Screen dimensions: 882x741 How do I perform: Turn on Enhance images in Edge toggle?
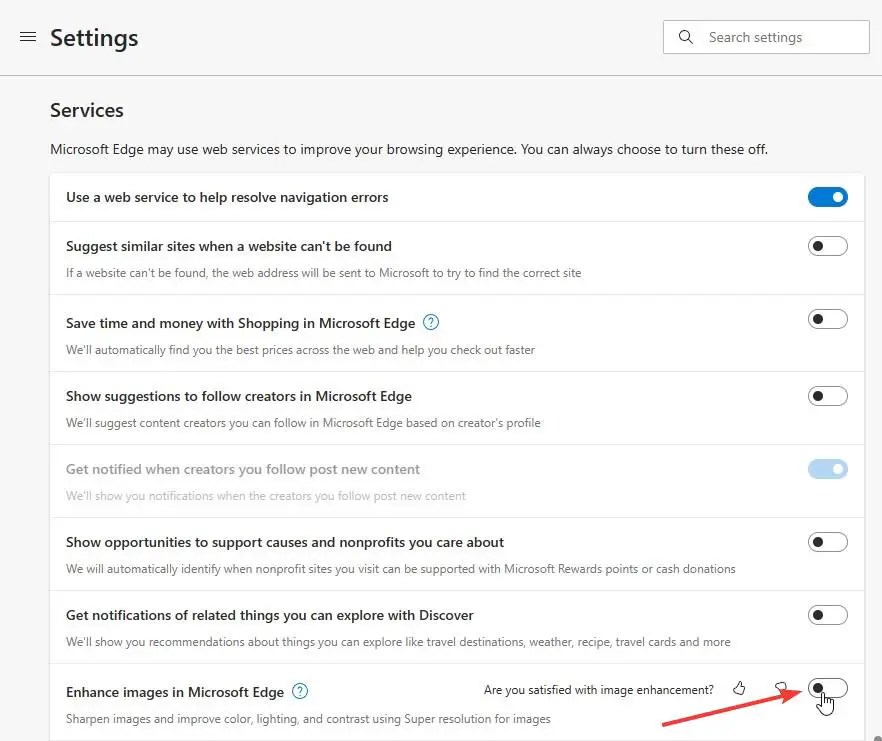point(827,688)
